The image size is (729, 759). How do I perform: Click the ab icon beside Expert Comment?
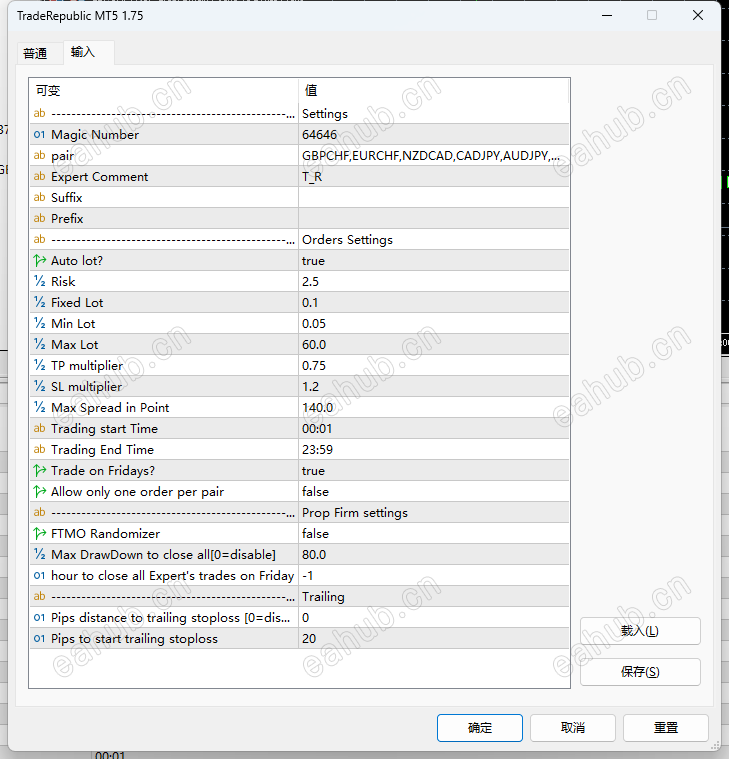point(40,177)
